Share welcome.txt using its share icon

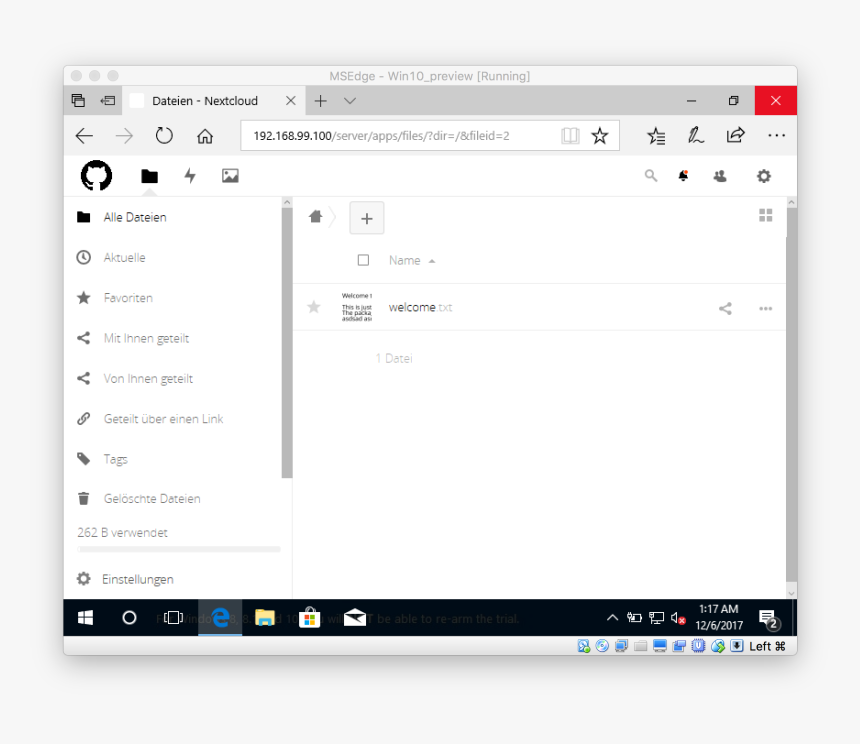tap(725, 308)
